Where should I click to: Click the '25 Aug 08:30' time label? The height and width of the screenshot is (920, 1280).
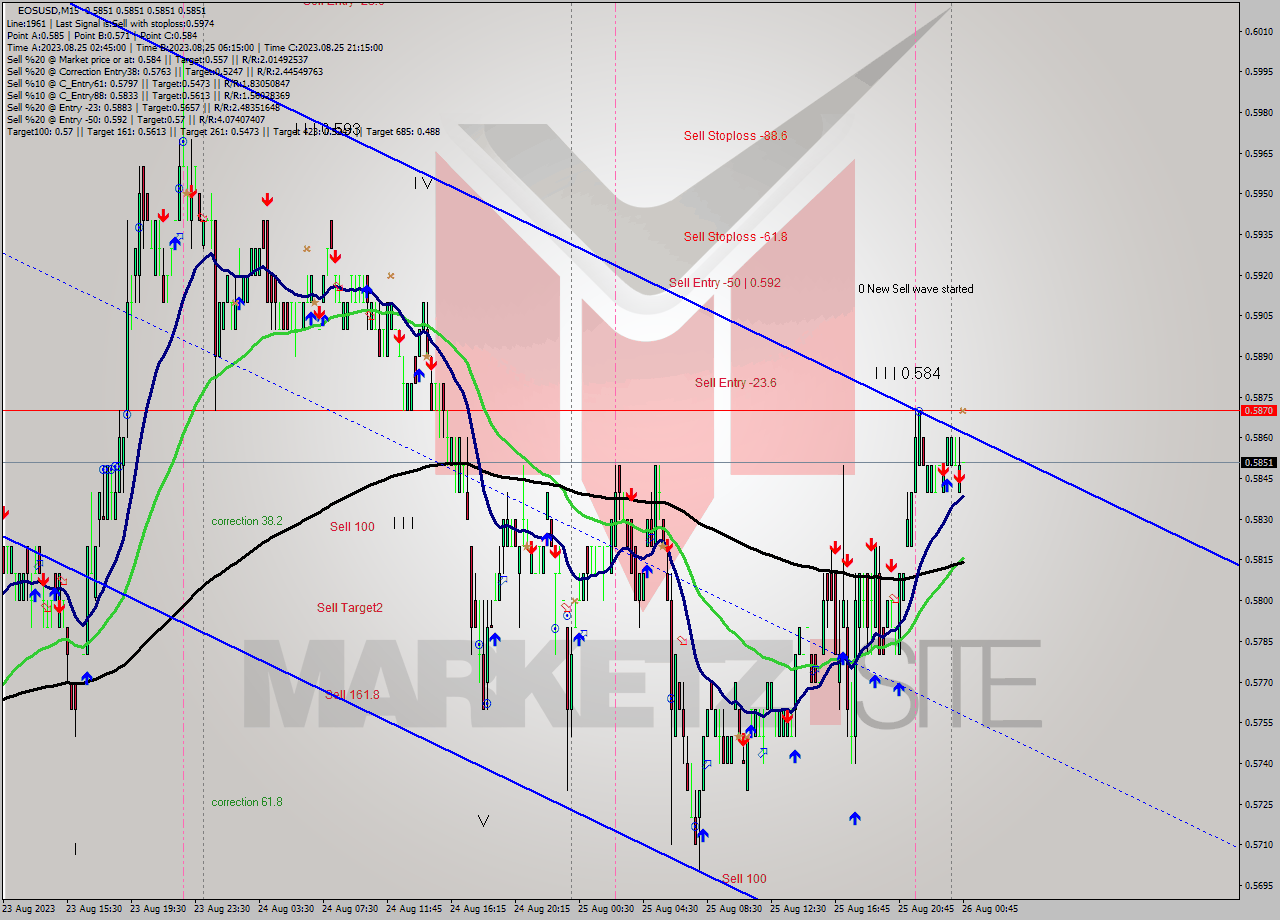tap(734, 909)
